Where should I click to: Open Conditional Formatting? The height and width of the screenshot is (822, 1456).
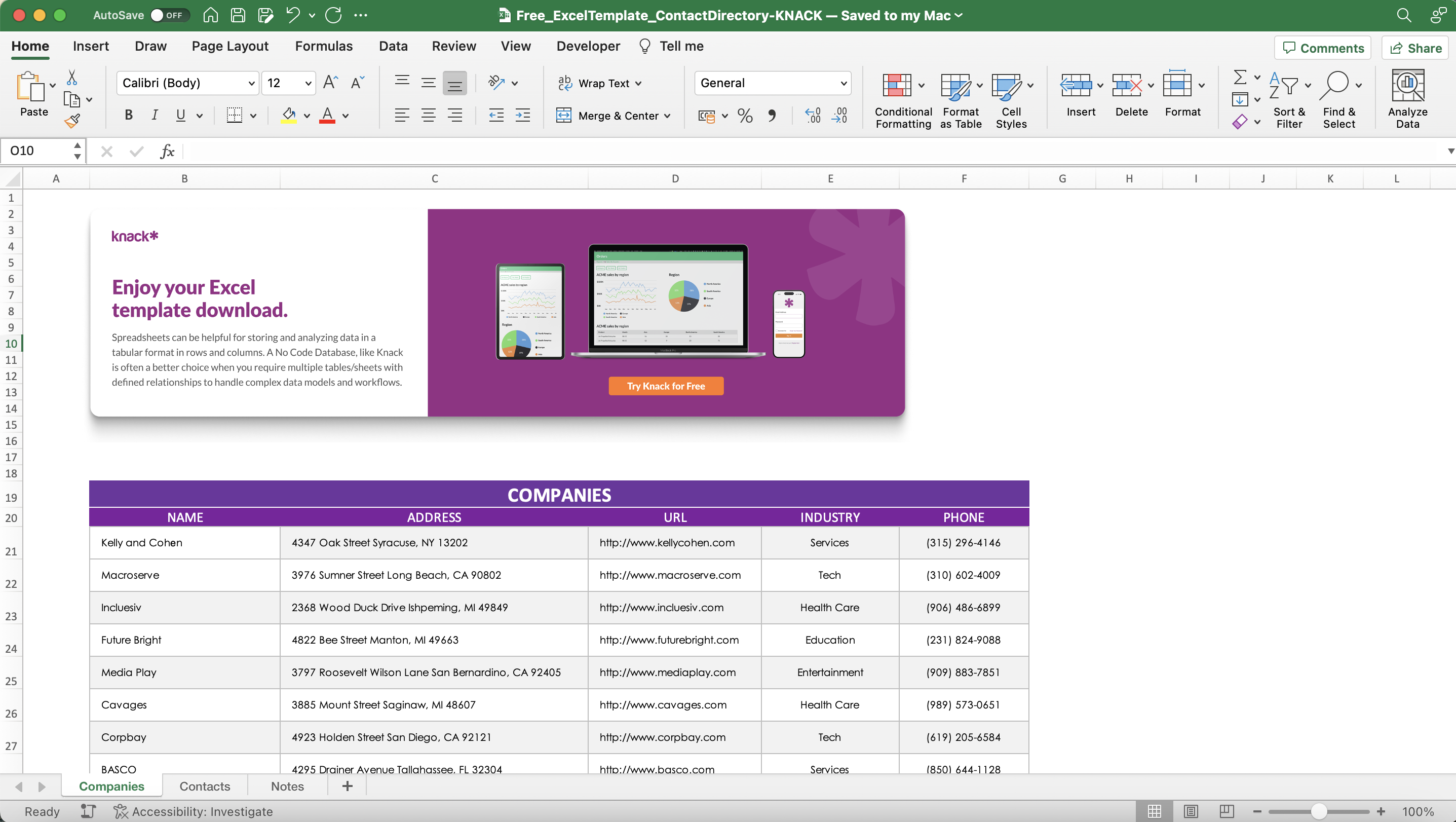[x=901, y=99]
